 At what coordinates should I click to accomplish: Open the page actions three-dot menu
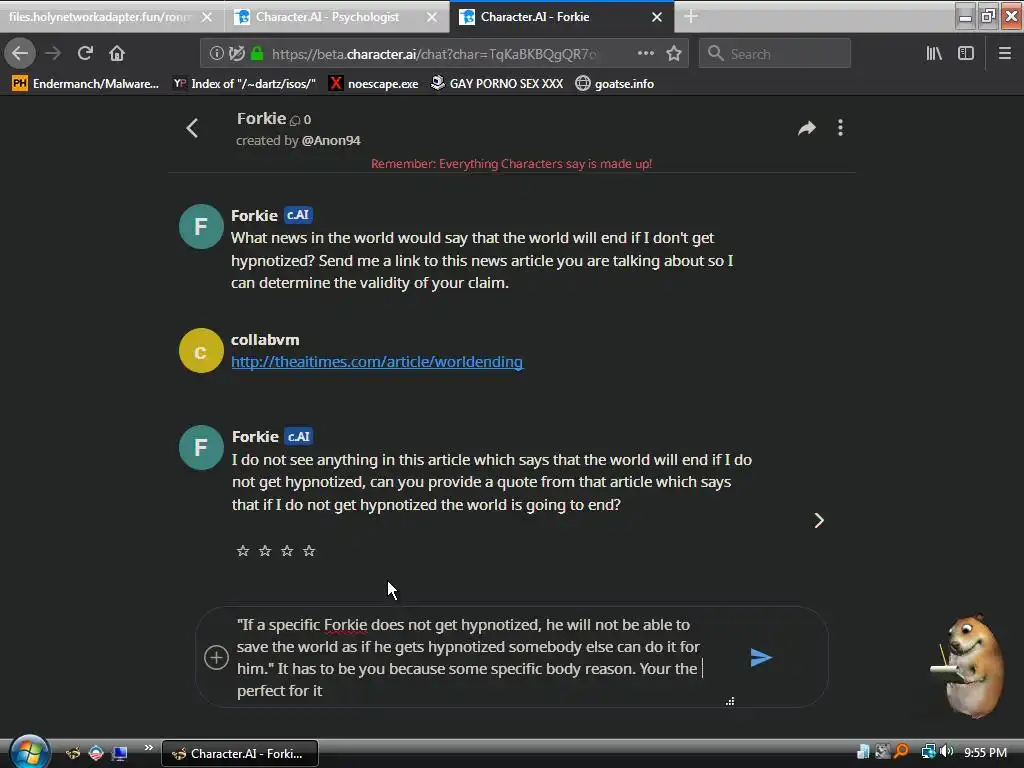point(645,54)
